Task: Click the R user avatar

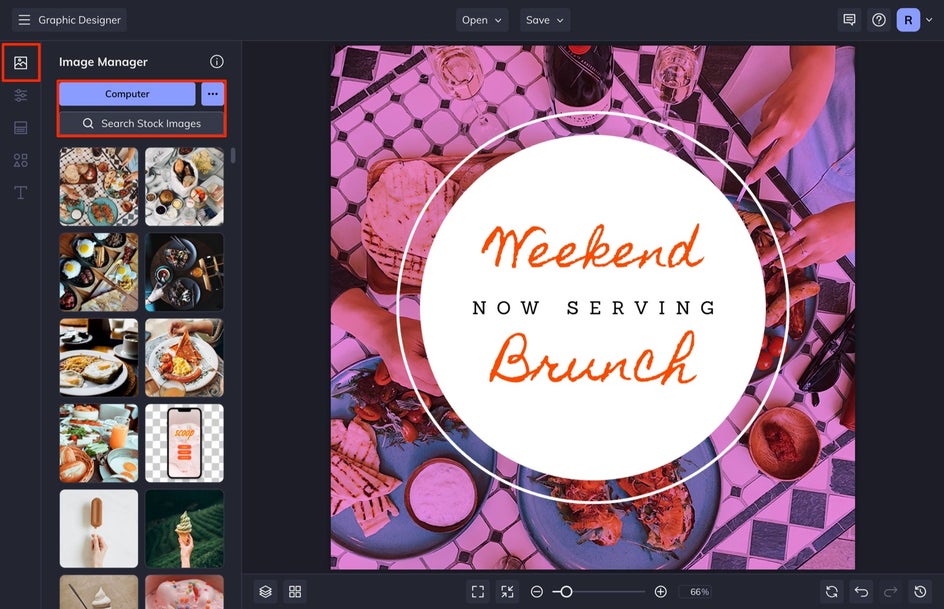Action: click(x=908, y=20)
